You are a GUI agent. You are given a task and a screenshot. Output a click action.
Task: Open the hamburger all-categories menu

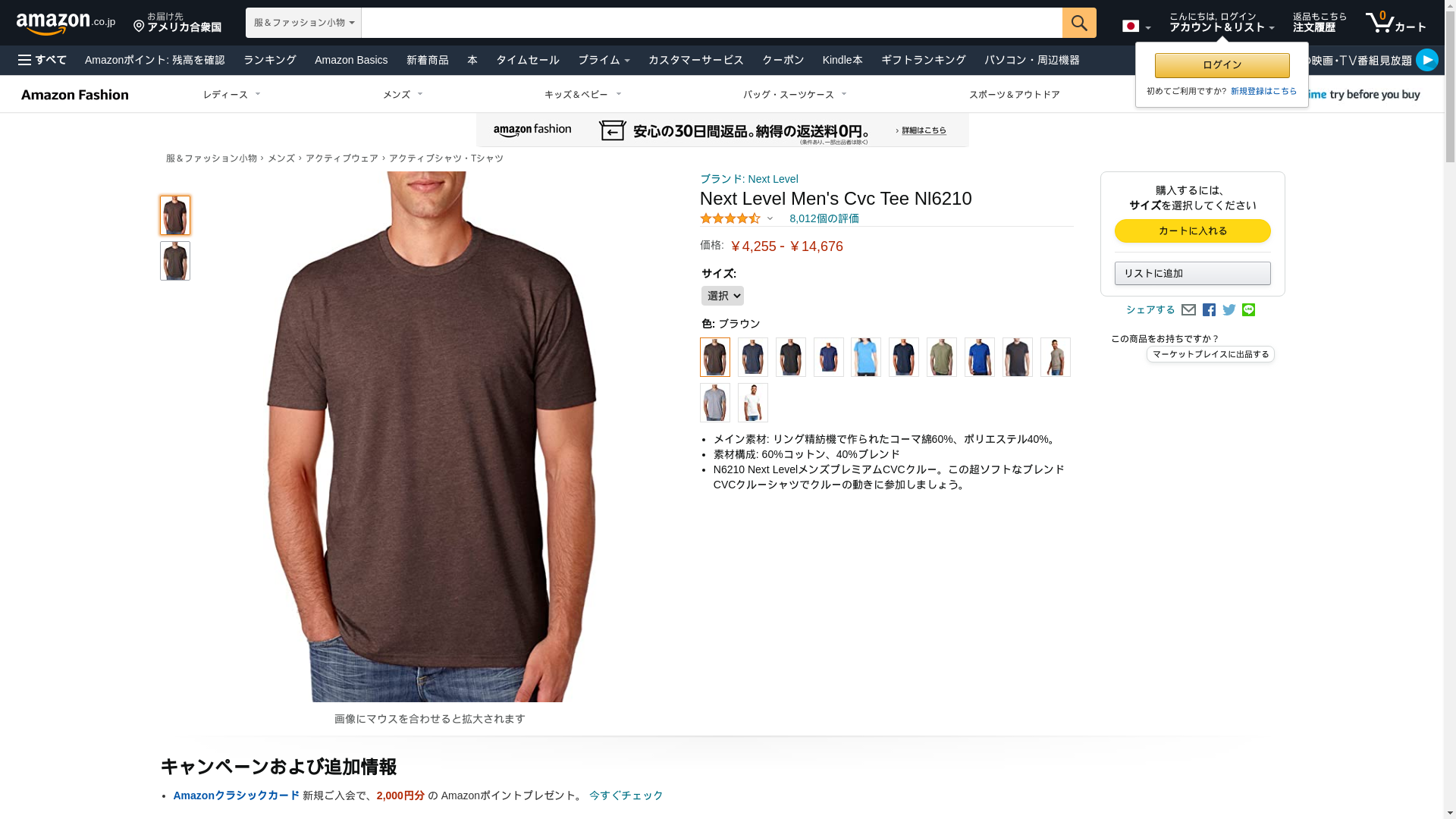click(x=42, y=60)
